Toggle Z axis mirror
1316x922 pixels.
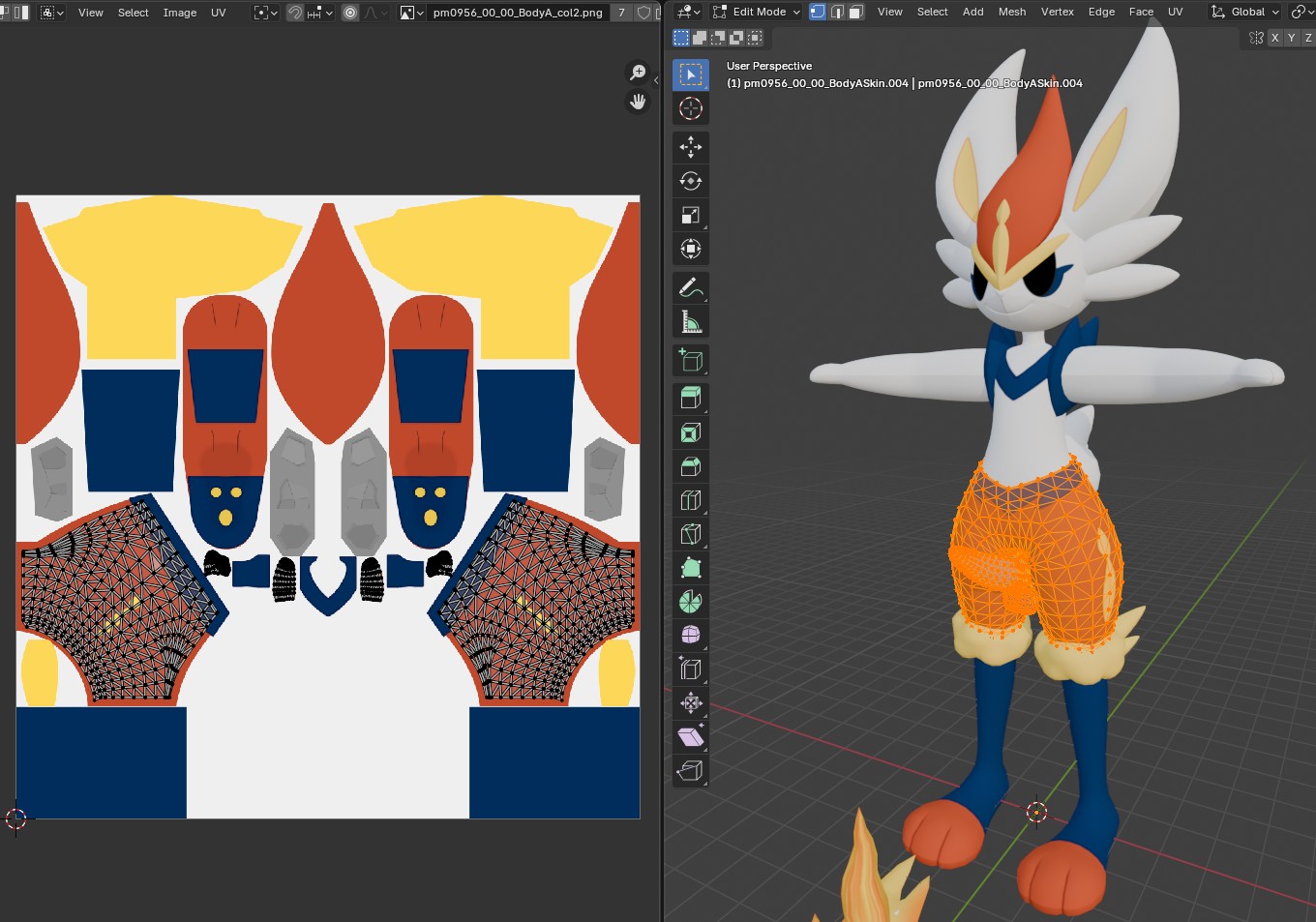[x=1308, y=38]
